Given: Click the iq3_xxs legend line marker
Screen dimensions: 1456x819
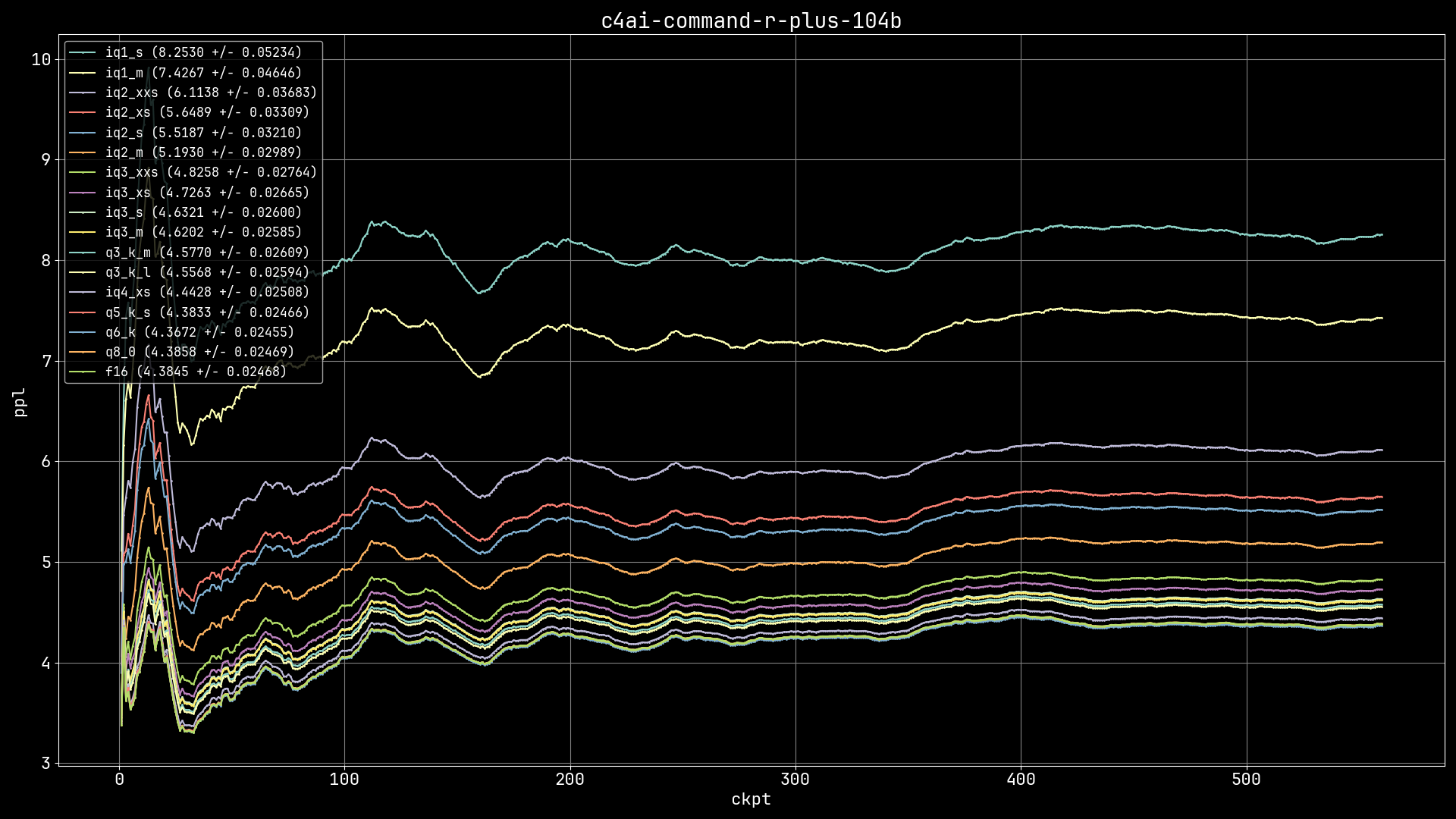Looking at the screenshot, I should pos(82,172).
